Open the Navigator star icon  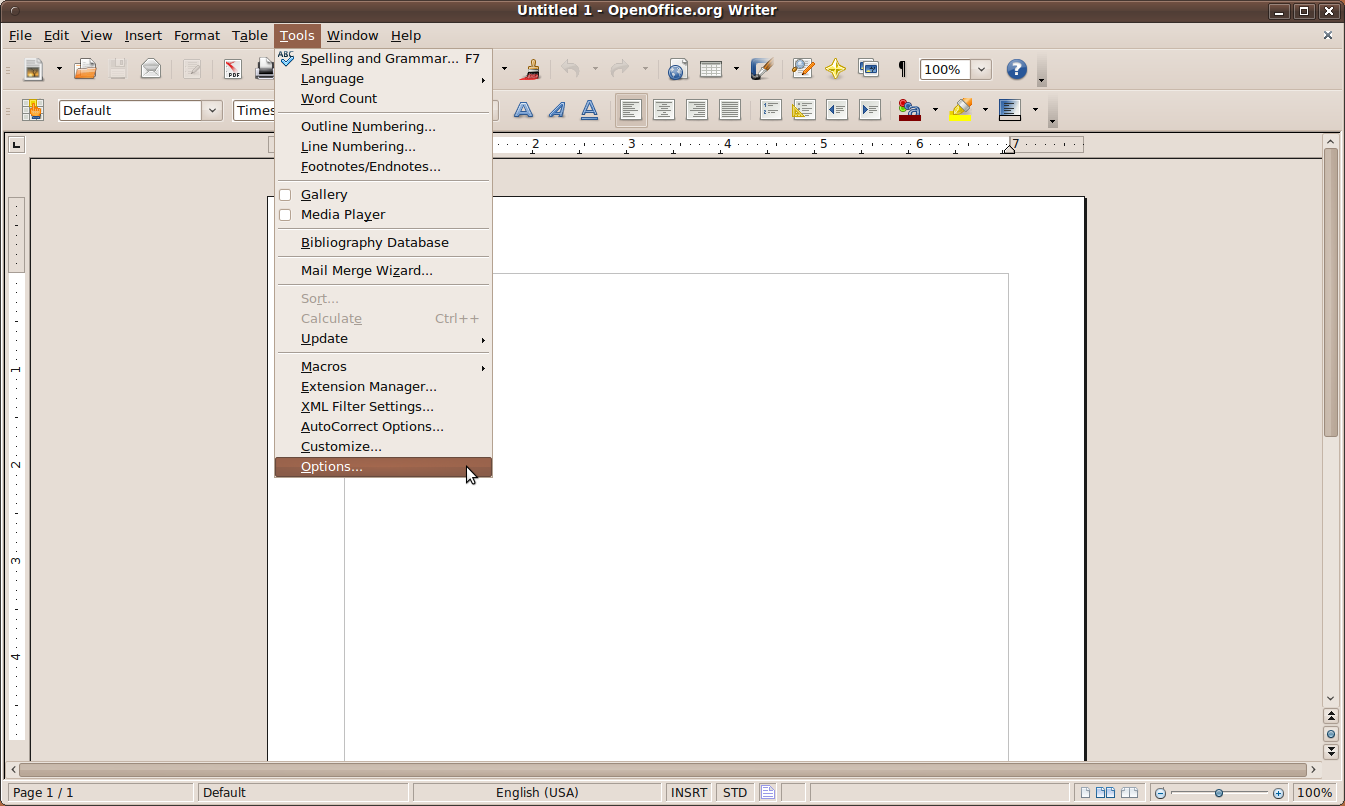coord(835,69)
